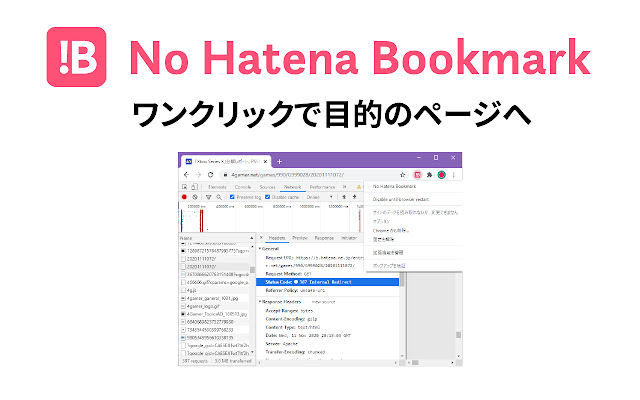Open the network search magnifier
The width and height of the screenshot is (640, 400).
tap(219, 197)
